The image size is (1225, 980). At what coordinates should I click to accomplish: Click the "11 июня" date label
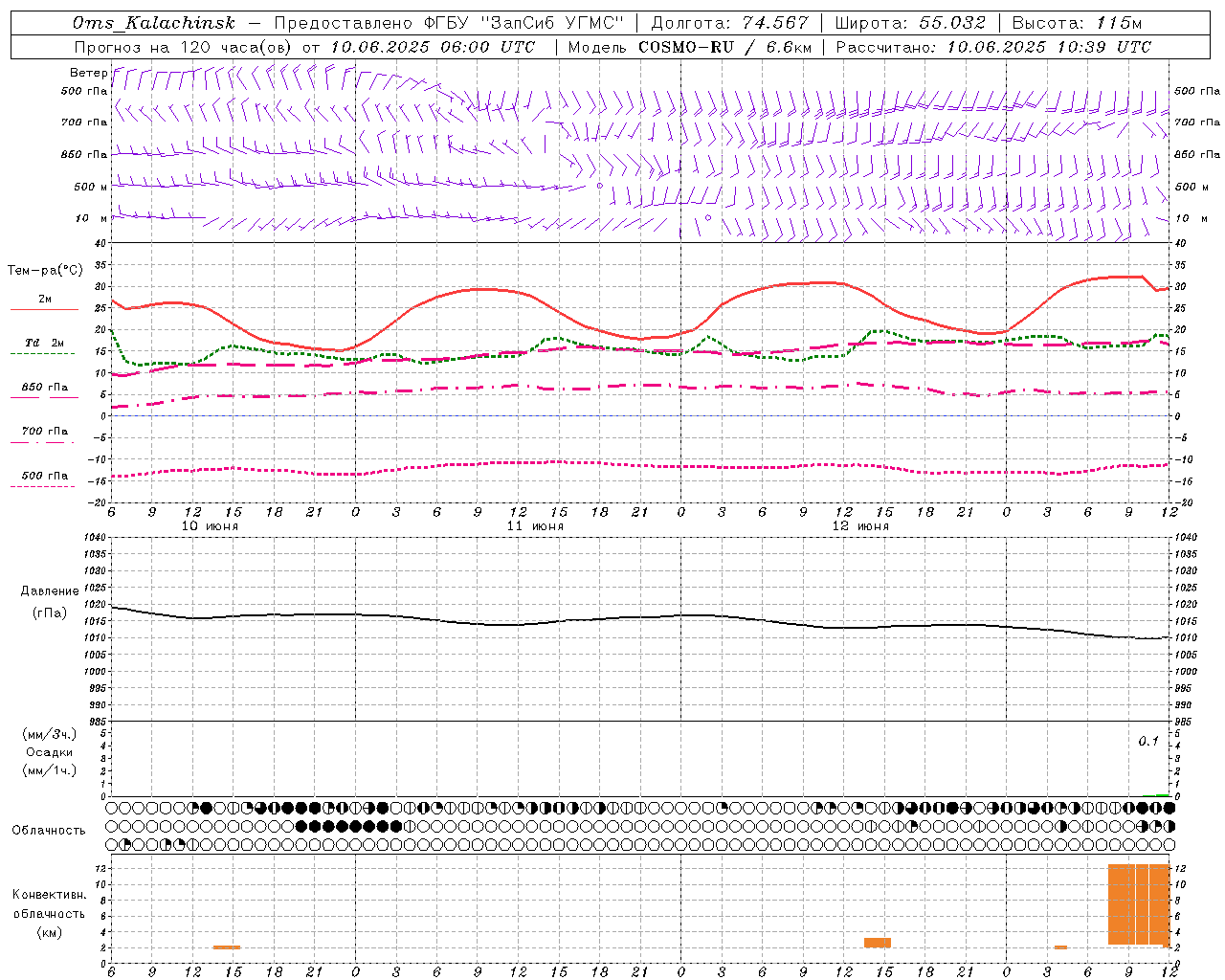coord(536,526)
